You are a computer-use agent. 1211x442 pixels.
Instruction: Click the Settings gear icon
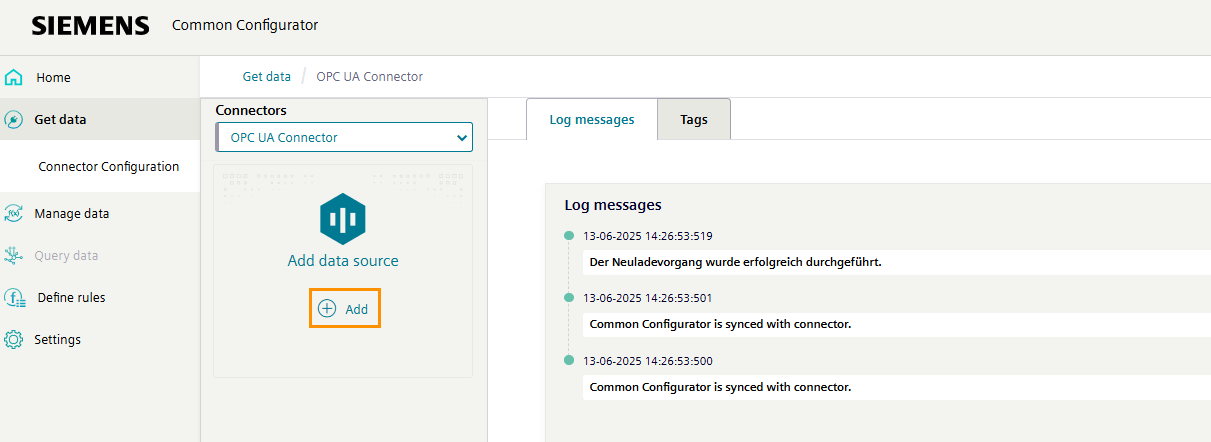[x=14, y=339]
